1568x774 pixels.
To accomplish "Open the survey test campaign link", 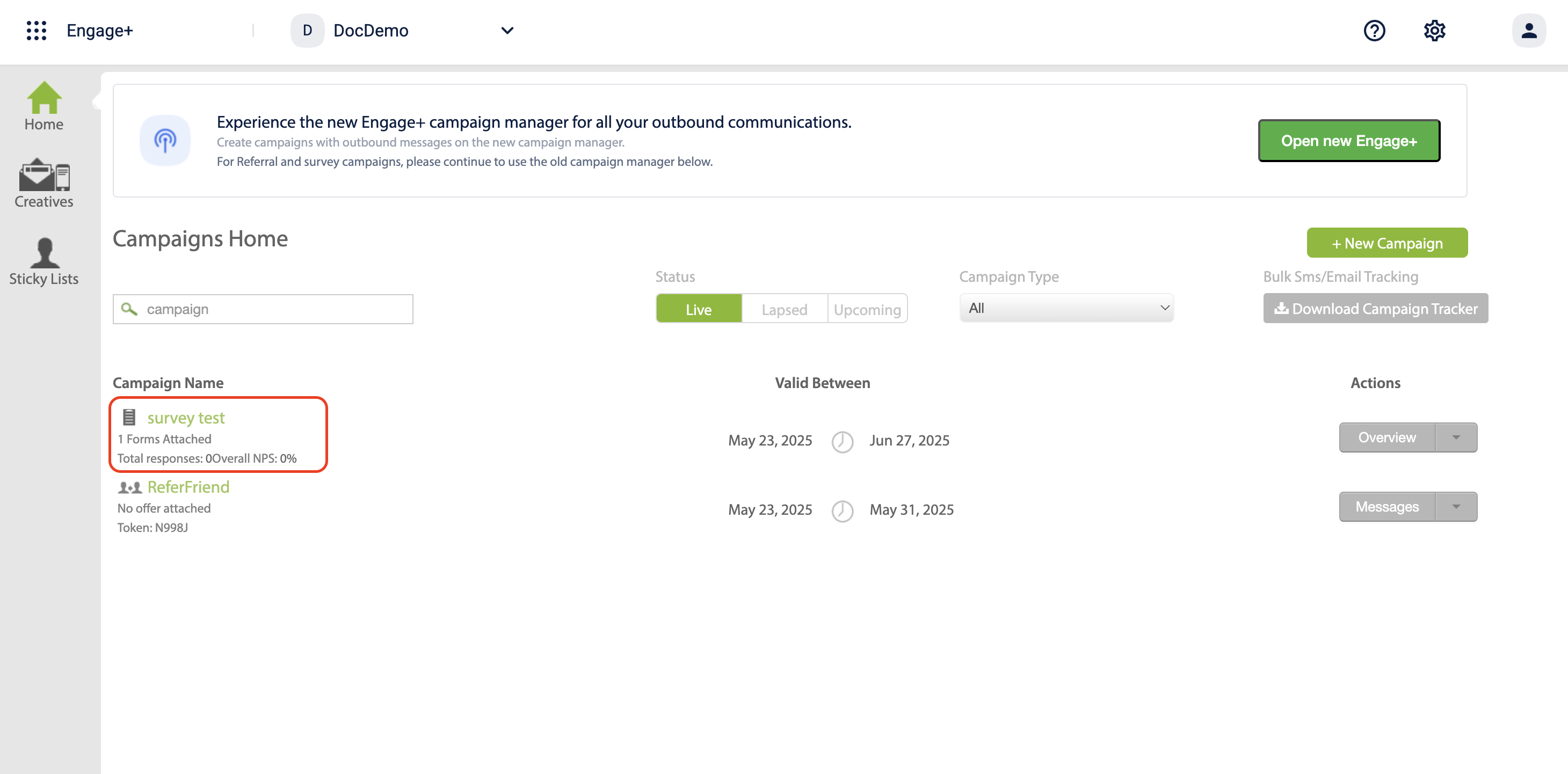I will pyautogui.click(x=186, y=418).
